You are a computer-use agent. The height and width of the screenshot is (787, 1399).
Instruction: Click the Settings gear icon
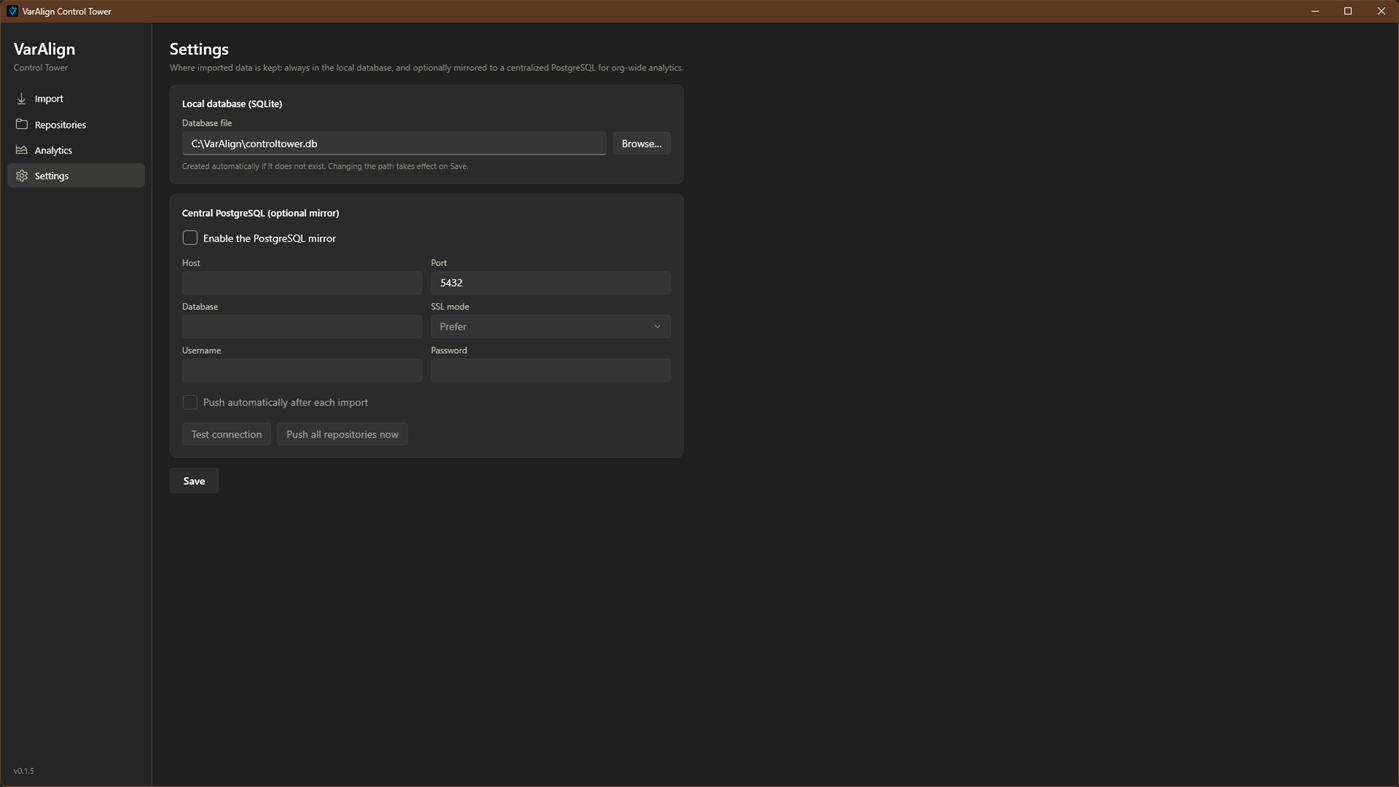[x=21, y=175]
